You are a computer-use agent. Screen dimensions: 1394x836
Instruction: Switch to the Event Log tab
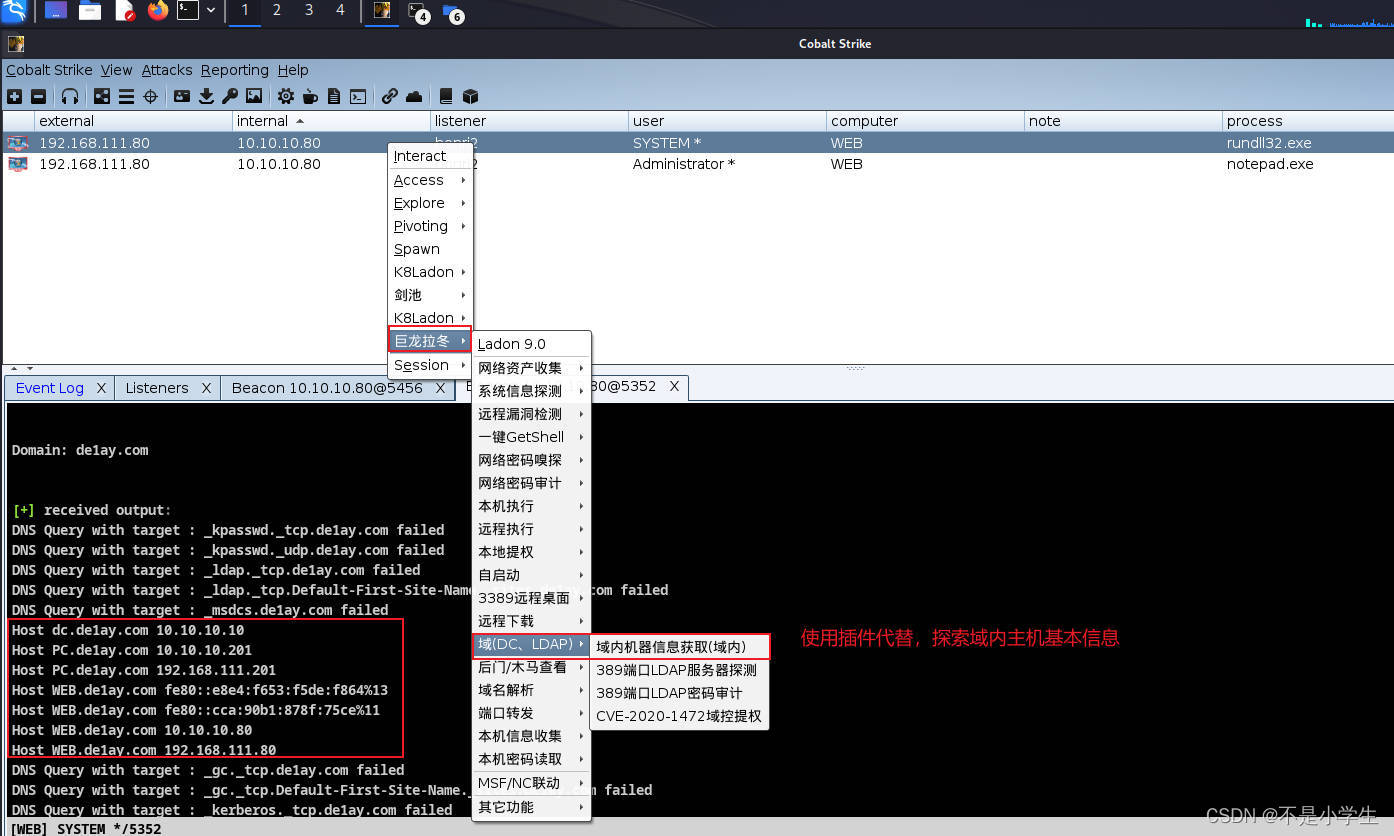[x=50, y=388]
